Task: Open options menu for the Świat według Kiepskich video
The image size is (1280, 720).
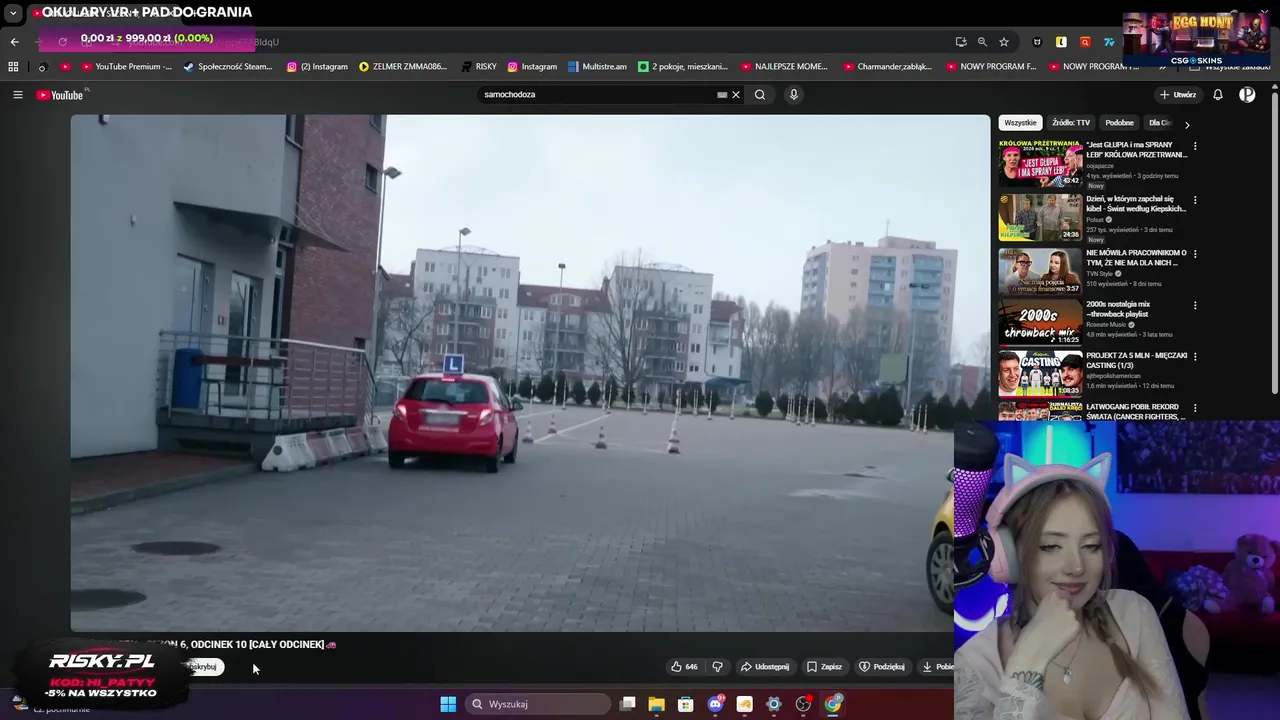Action: tap(1195, 200)
